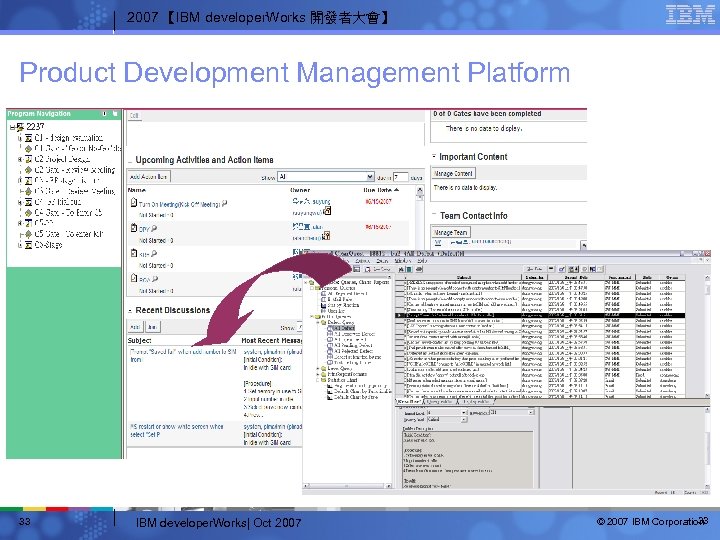The image size is (720, 540).
Task: Collapse the Defect Query folder
Action: 318,323
